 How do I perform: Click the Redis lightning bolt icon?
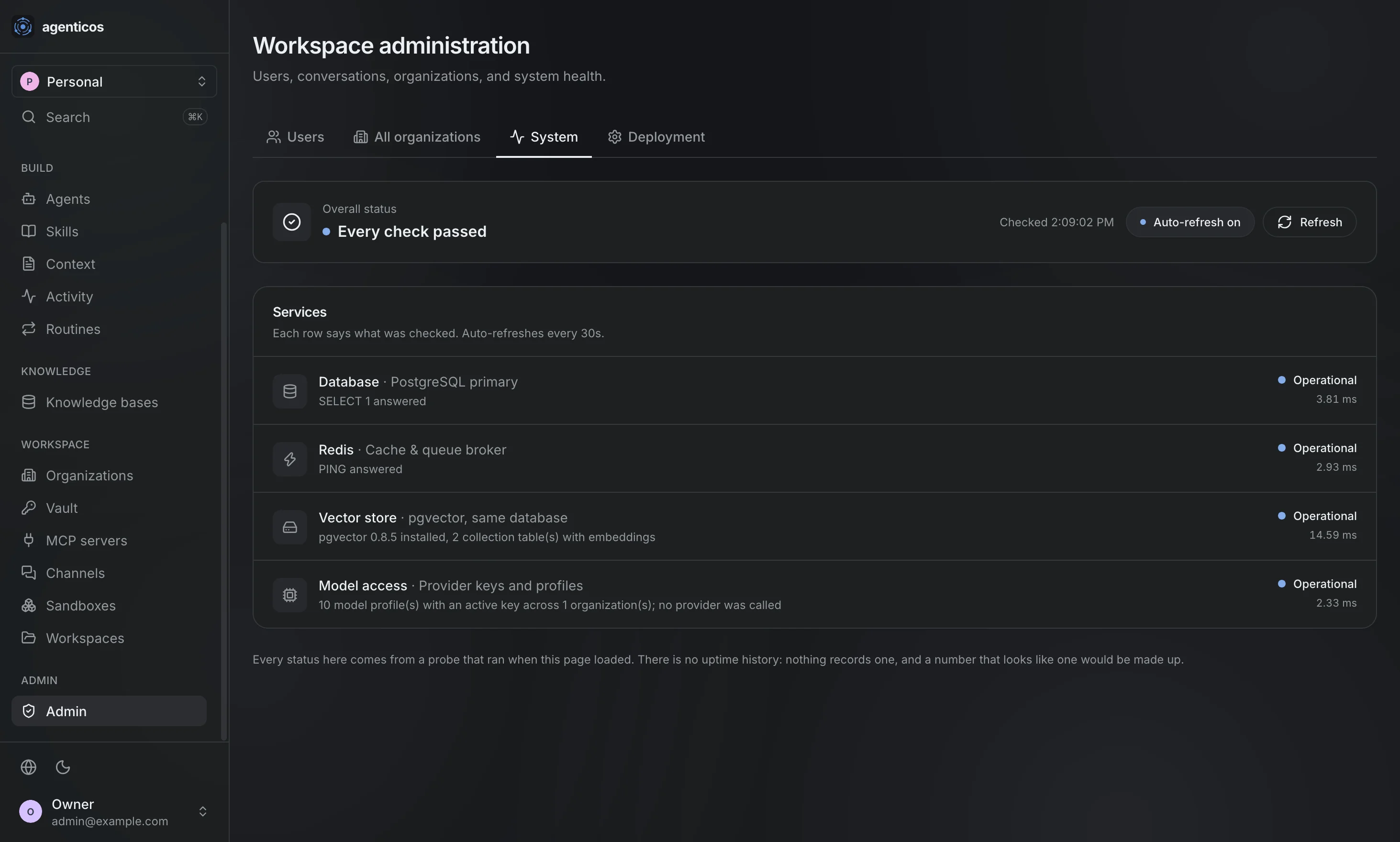(290, 459)
